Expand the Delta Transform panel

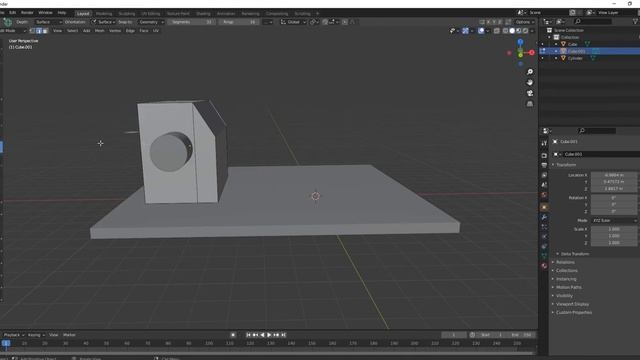(575, 254)
